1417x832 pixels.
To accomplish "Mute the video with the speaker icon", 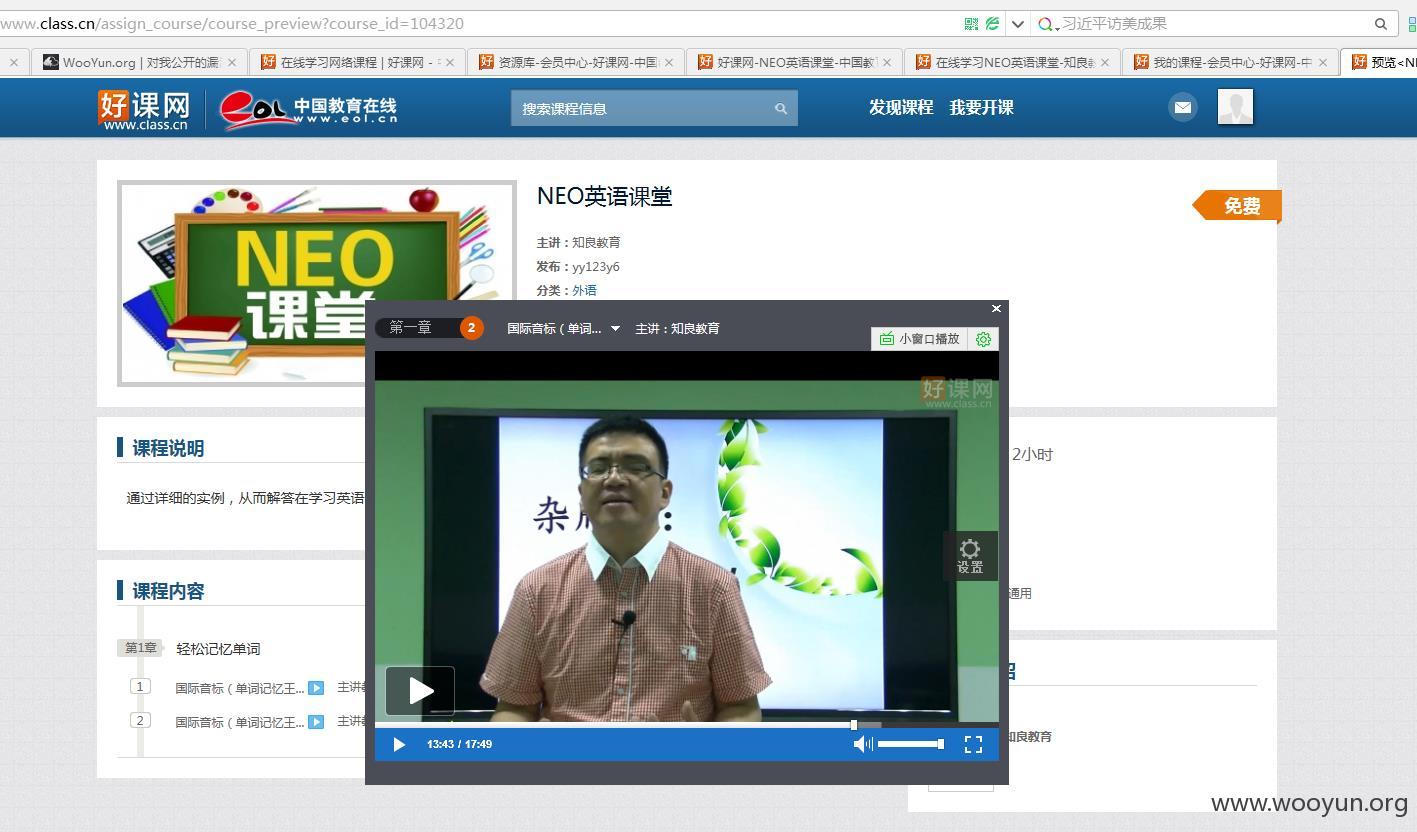I will (x=862, y=744).
